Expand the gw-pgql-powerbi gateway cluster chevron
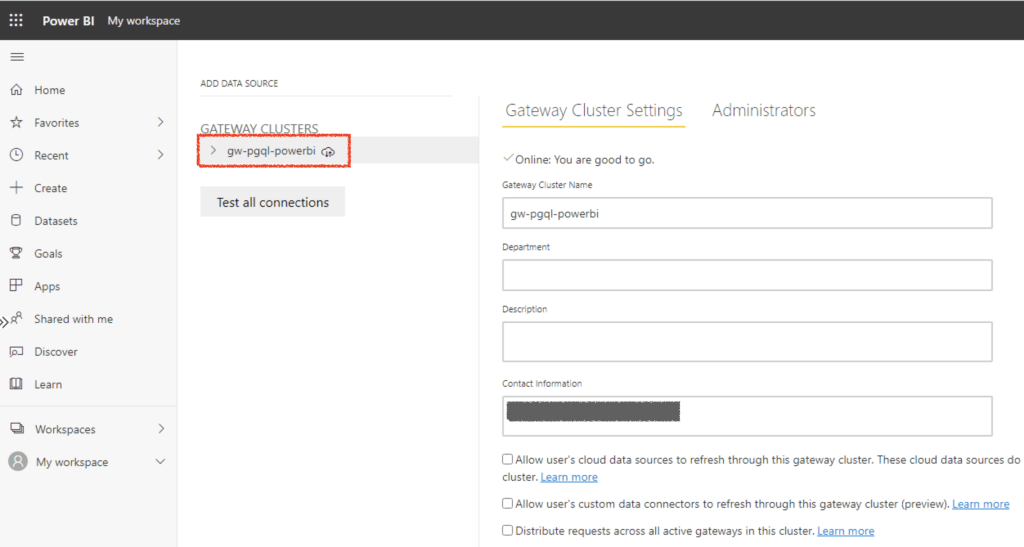Viewport: 1024px width, 547px height. (x=213, y=150)
